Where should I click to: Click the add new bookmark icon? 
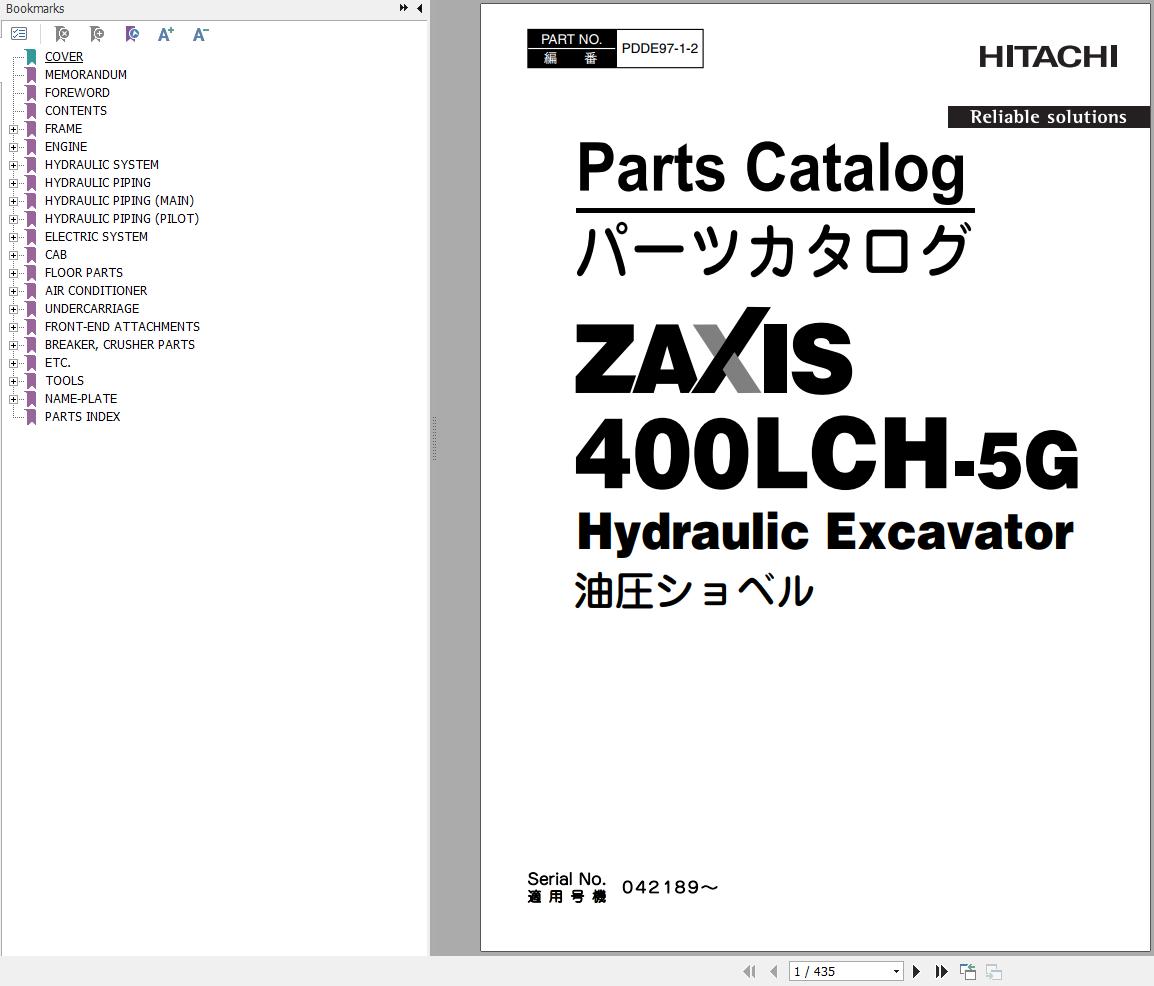96,34
